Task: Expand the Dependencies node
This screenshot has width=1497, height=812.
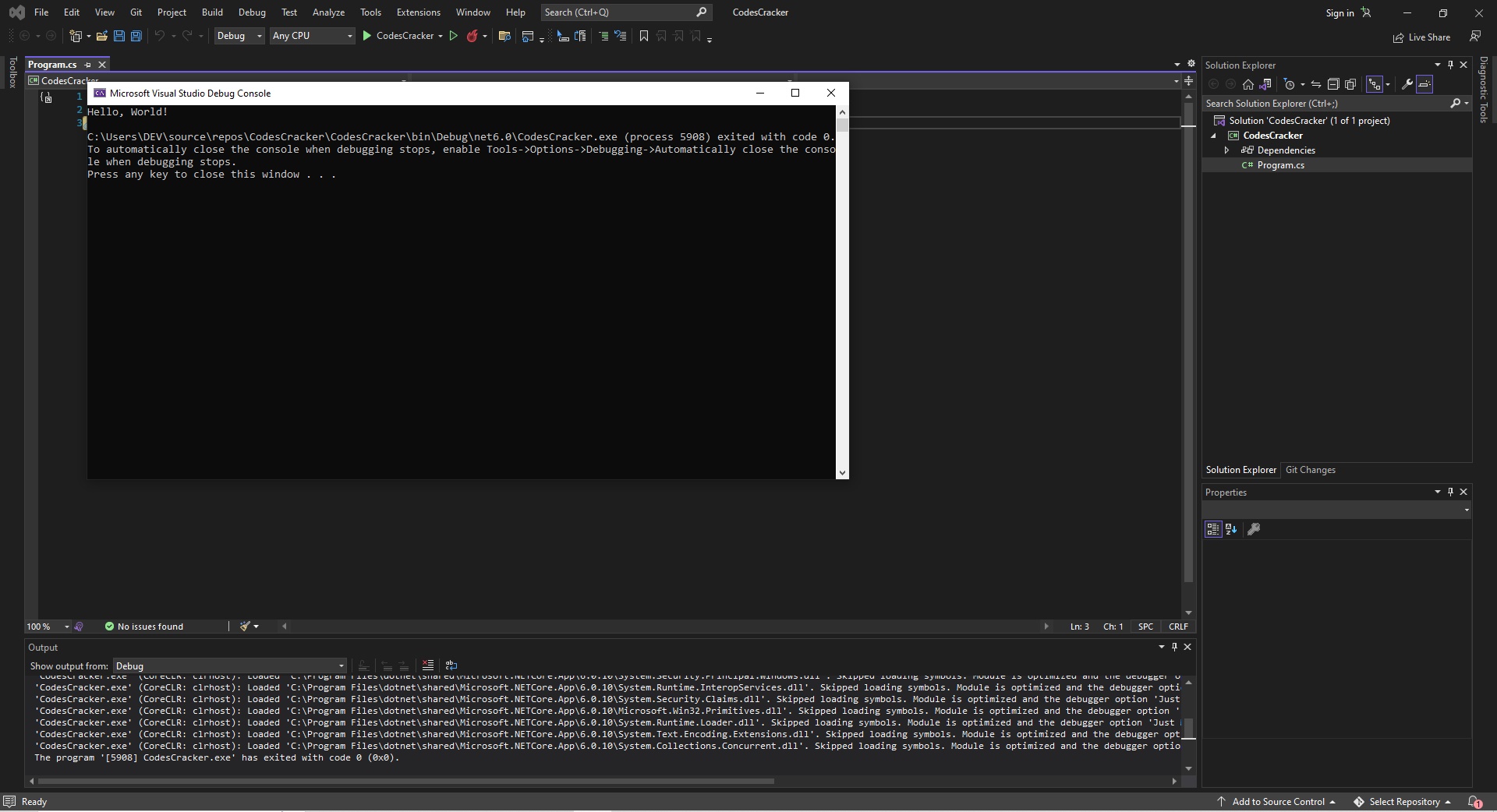Action: click(1226, 150)
